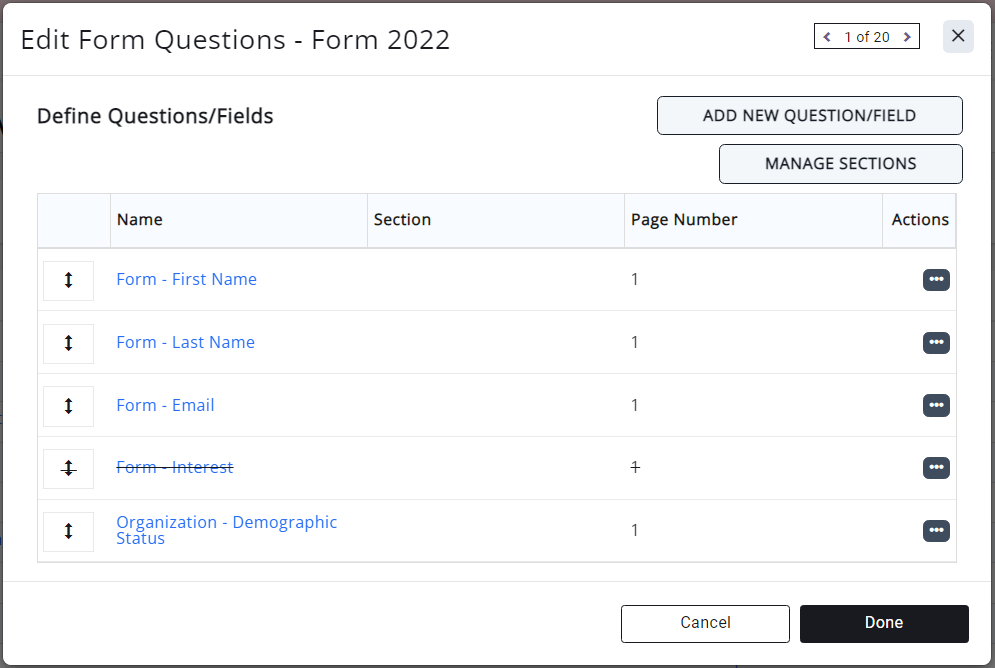995x668 pixels.
Task: Go to previous form with left arrow
Action: [827, 37]
